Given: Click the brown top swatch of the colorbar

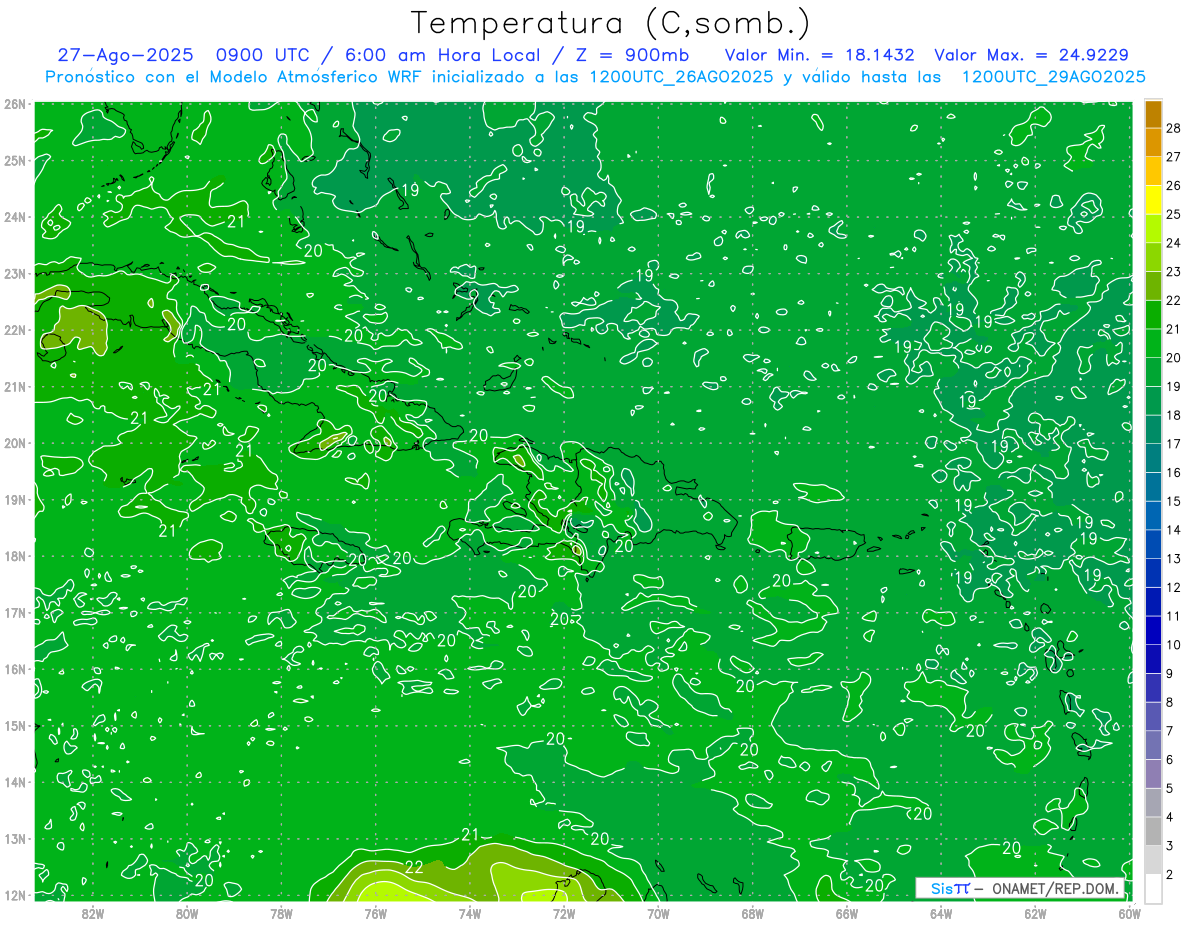Looking at the screenshot, I should point(1153,114).
